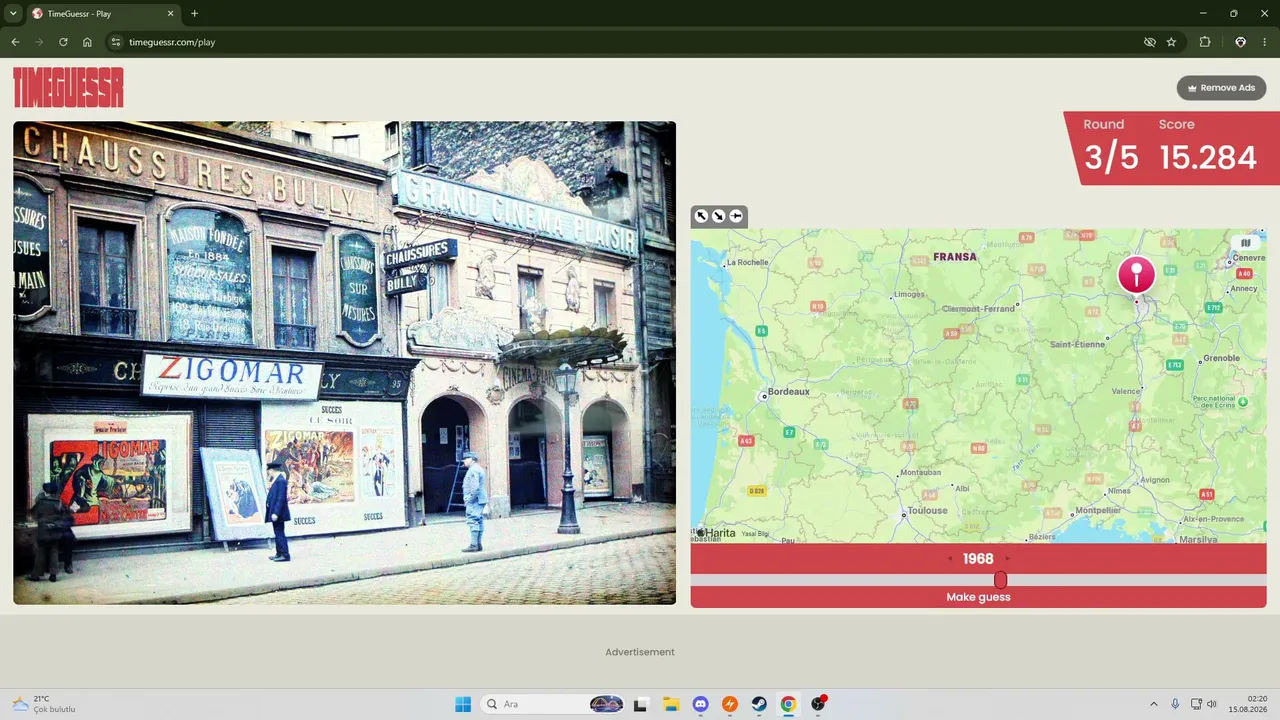
Task: Open a new browser tab
Action: coord(194,14)
